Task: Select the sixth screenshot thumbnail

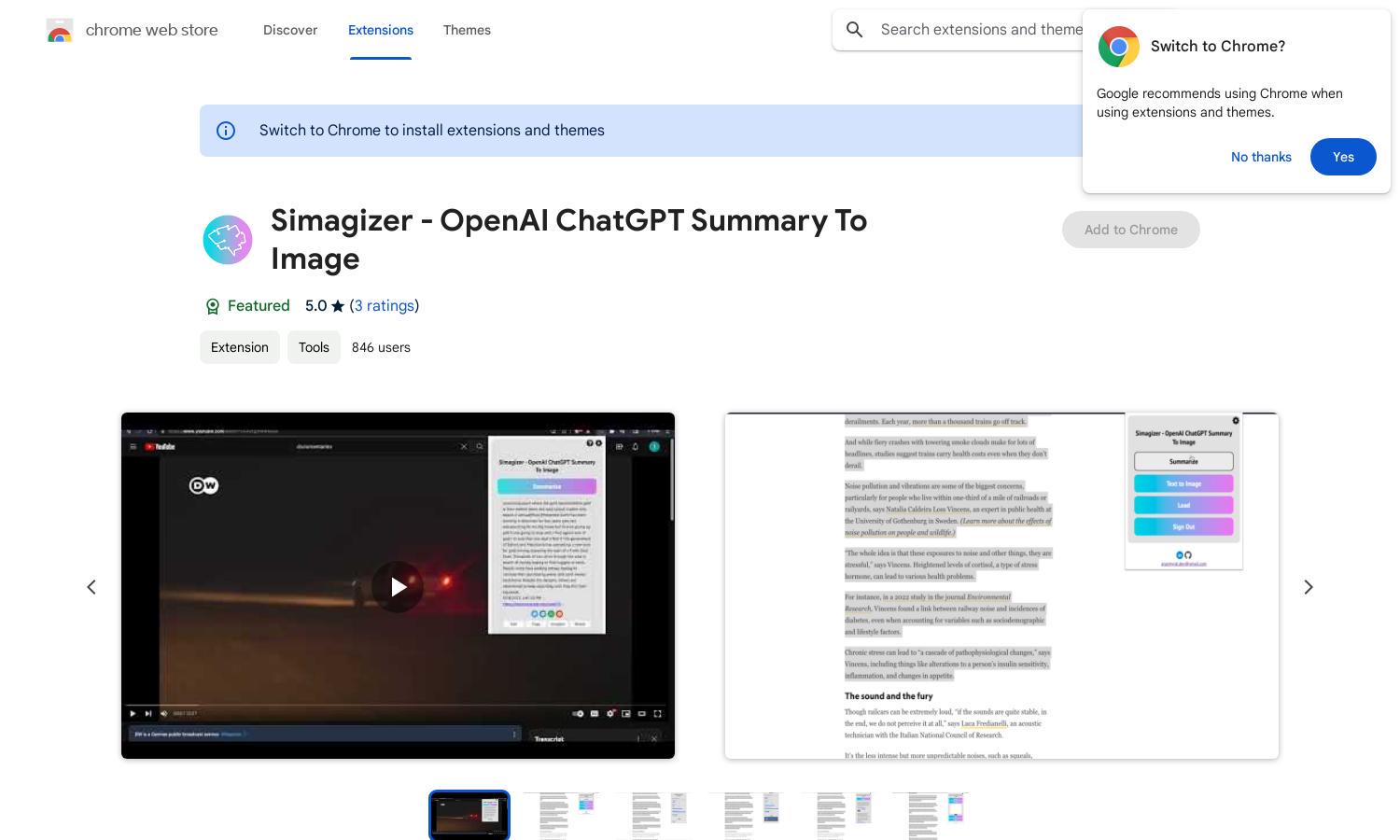Action: click(931, 816)
